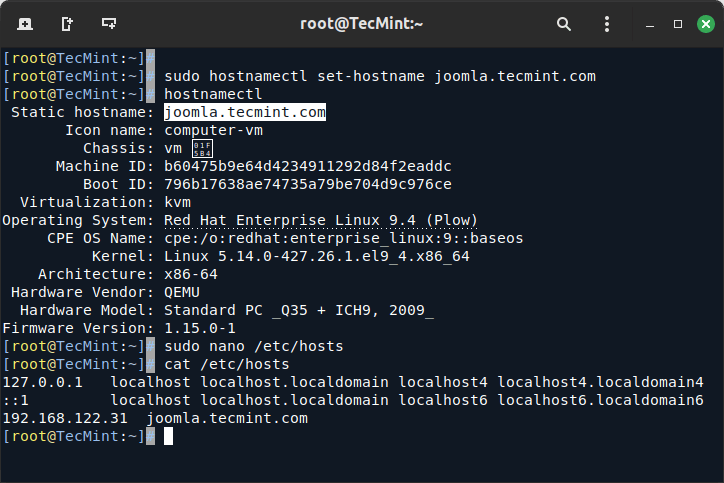This screenshot has height=483, width=724.
Task: Click the 192.168.122.31 IP address
Action: pyautogui.click(x=65, y=418)
